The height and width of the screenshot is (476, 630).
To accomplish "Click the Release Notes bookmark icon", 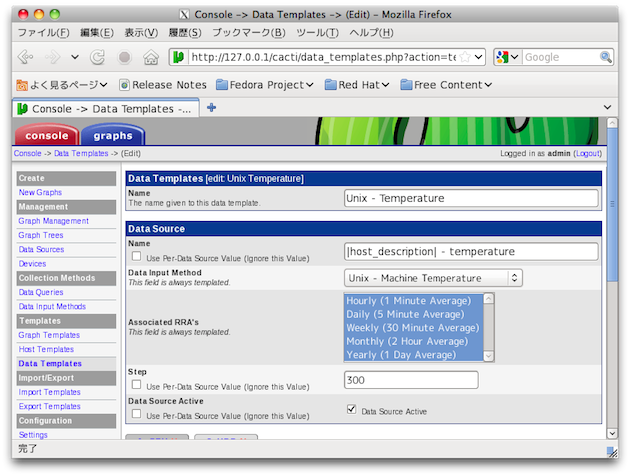I will tap(125, 85).
